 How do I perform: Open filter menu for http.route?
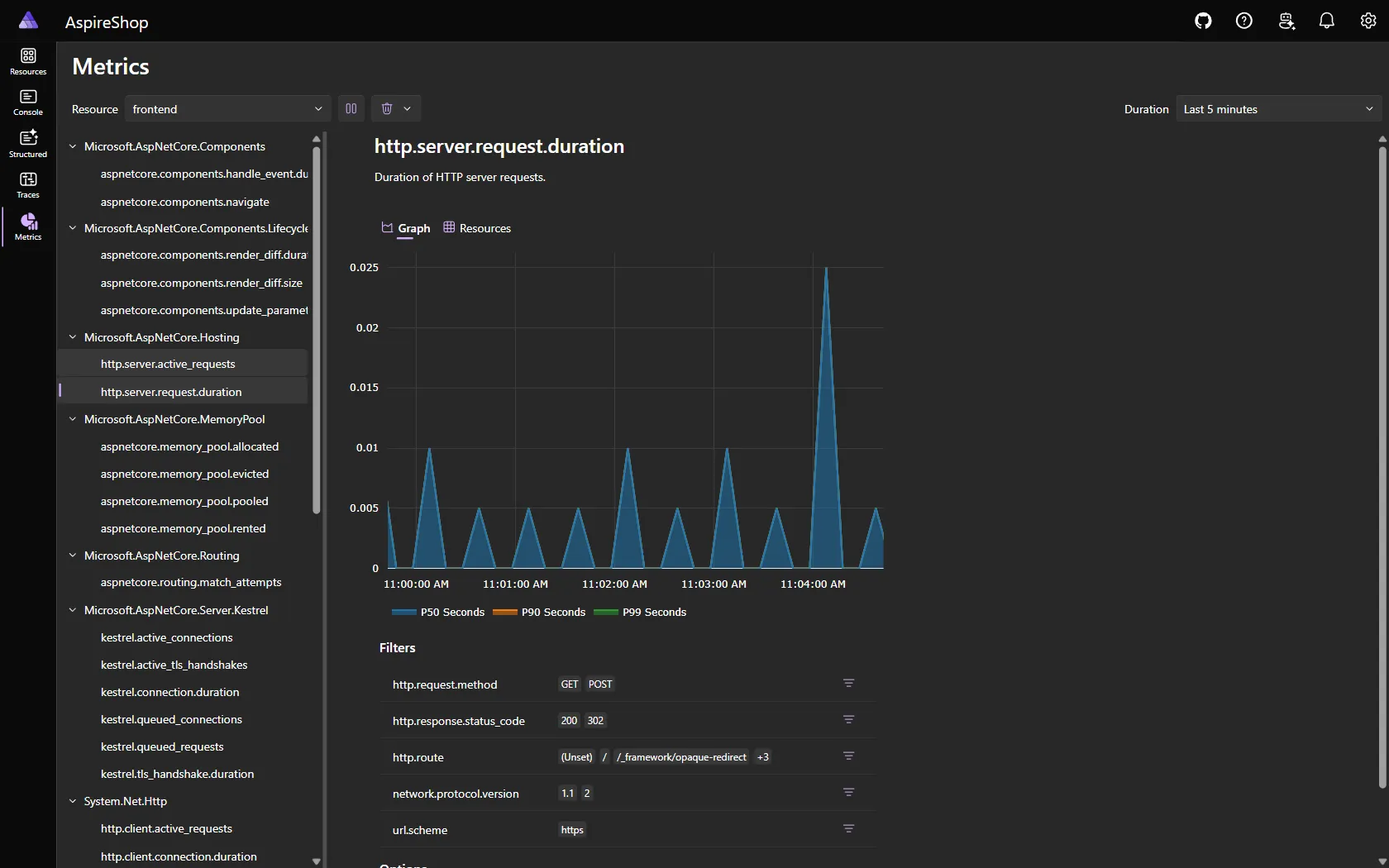[x=848, y=756]
